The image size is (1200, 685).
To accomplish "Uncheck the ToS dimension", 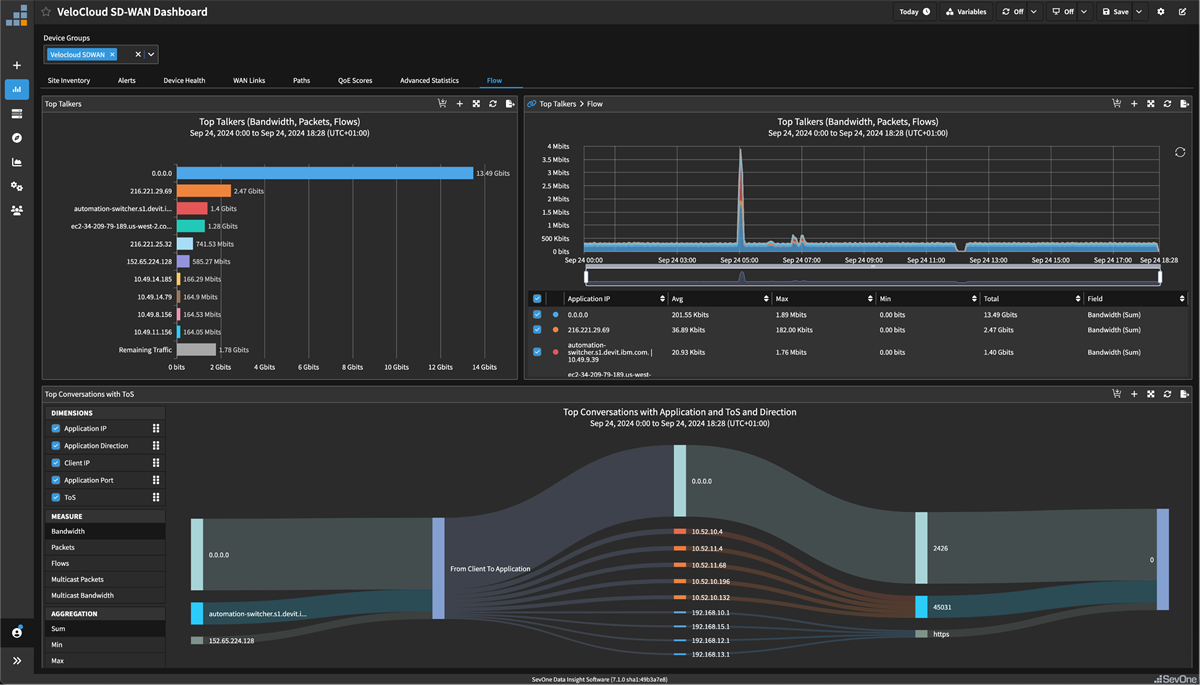I will pos(54,497).
